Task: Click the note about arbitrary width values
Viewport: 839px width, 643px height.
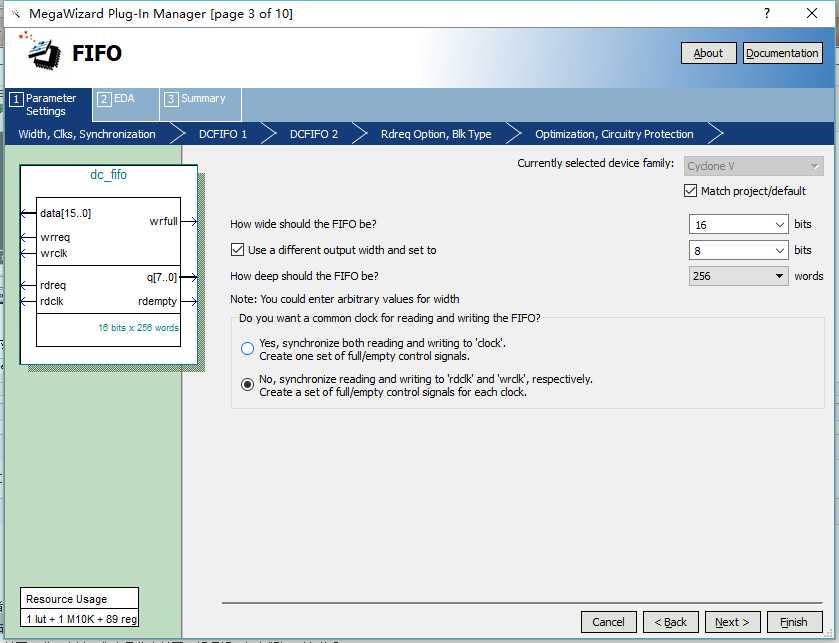Action: click(x=345, y=299)
